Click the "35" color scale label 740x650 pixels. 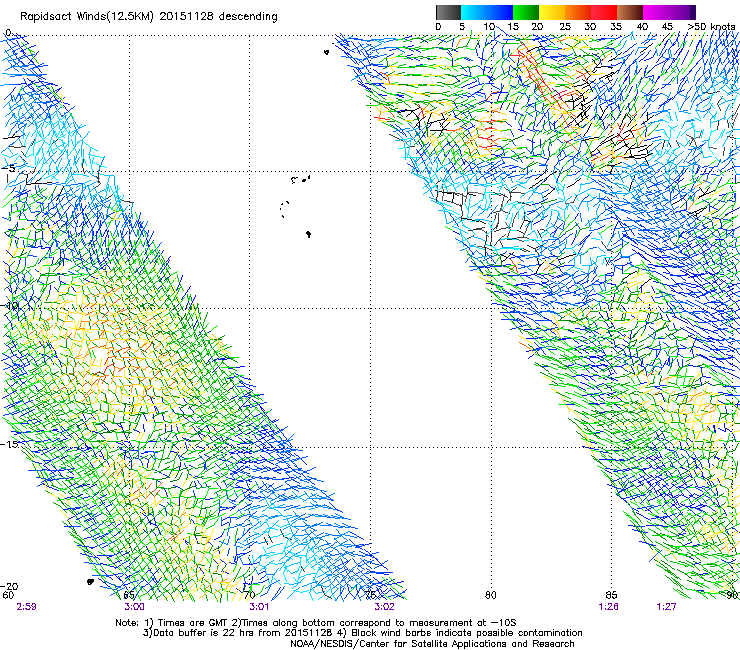click(x=616, y=27)
